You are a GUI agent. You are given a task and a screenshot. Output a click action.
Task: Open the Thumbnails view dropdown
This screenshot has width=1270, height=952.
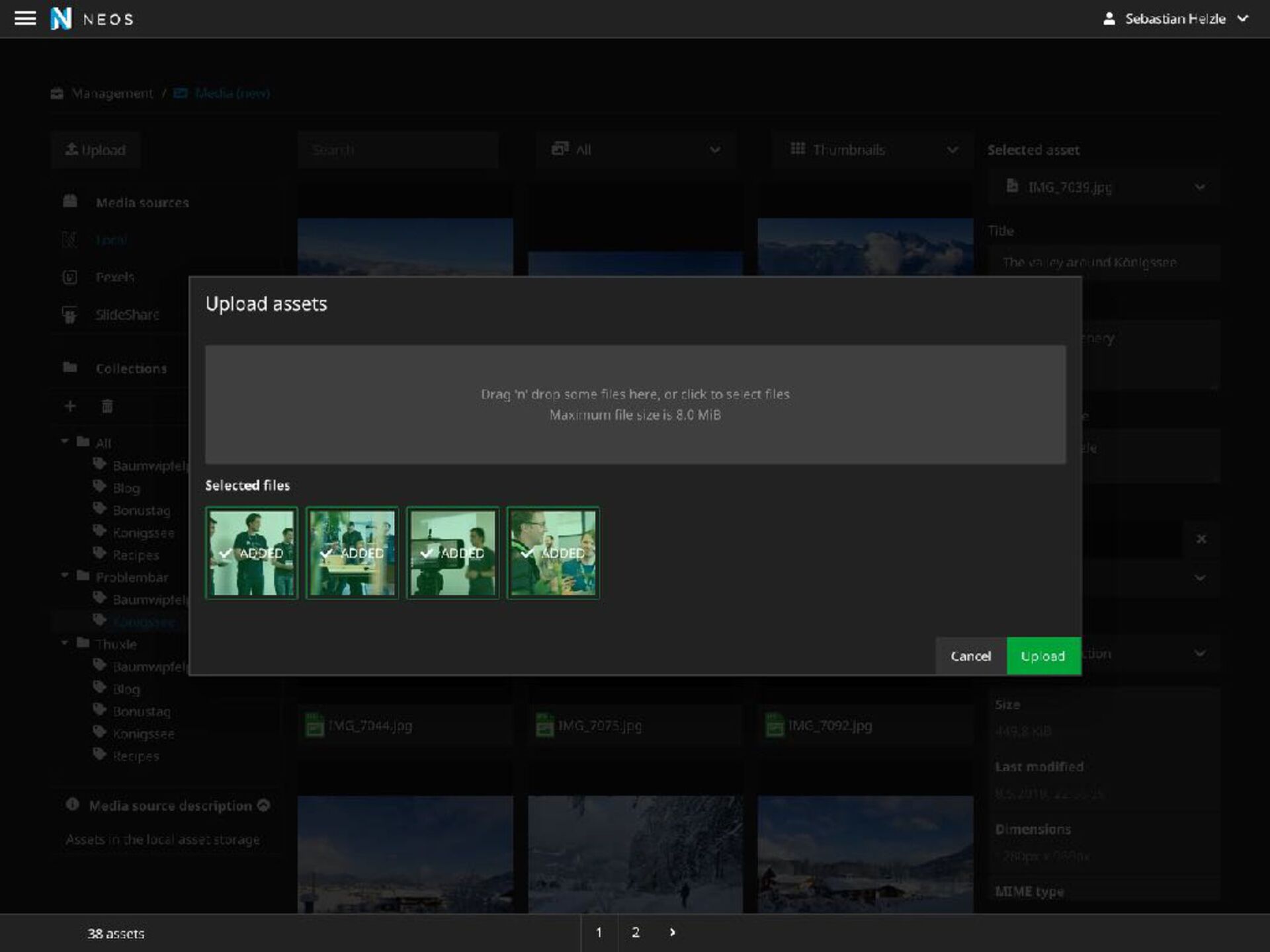click(872, 150)
